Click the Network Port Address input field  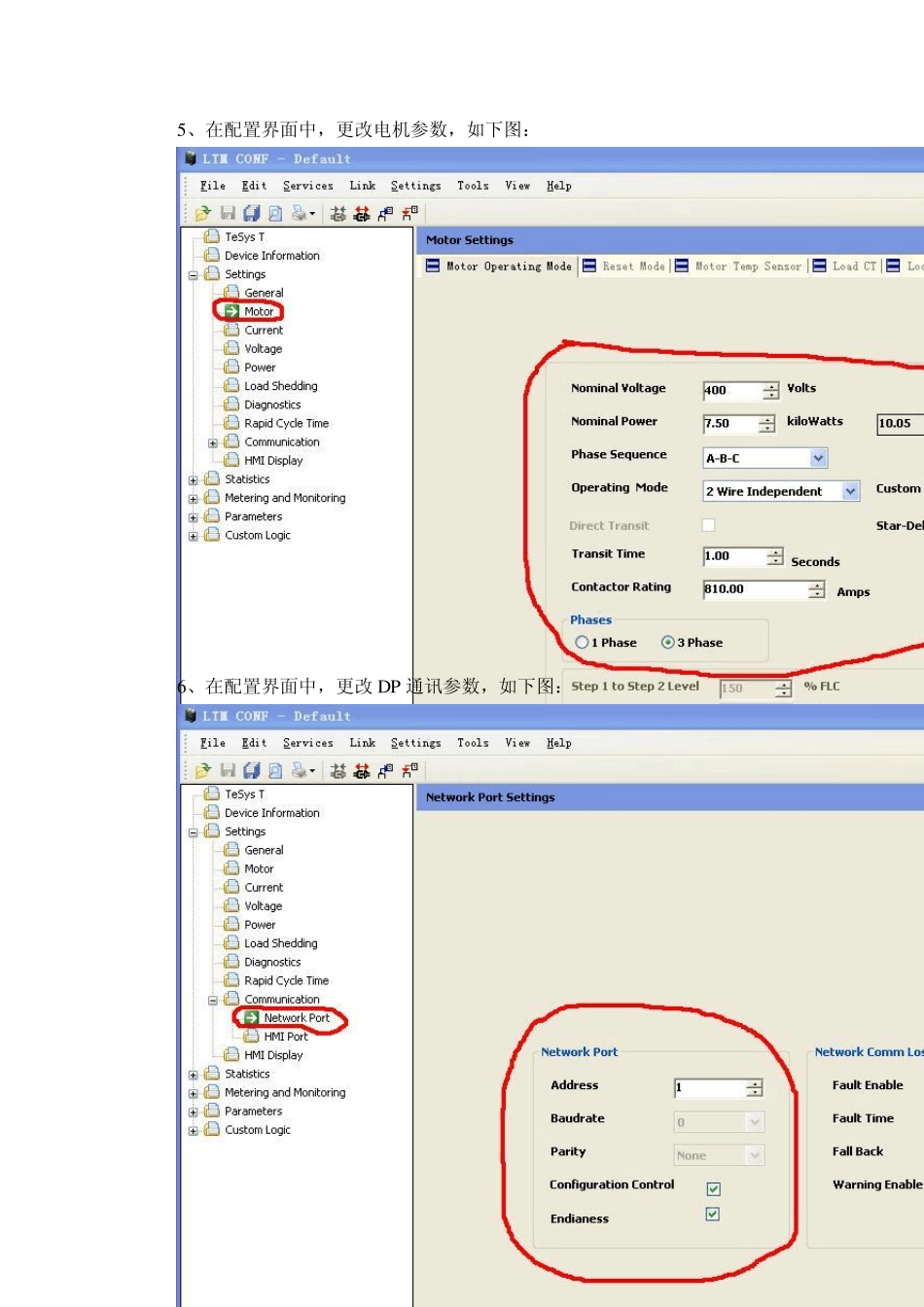tap(710, 1088)
